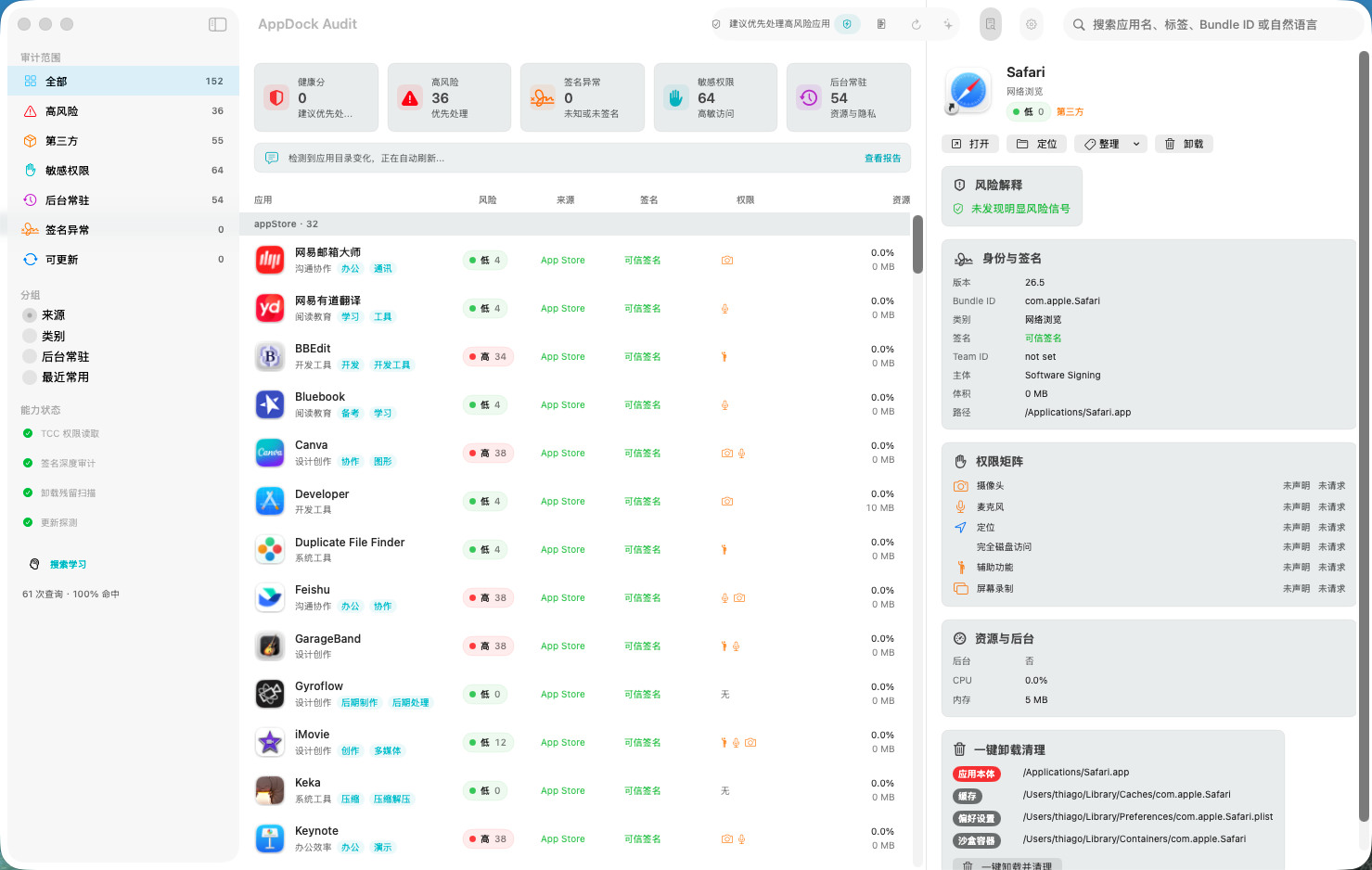The width and height of the screenshot is (1372, 870).
Task: Click the 搜索学习 link
Action: 68,564
